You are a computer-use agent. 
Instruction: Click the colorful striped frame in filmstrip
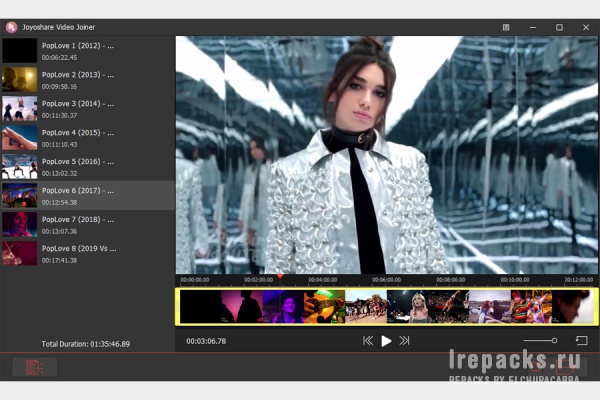[x=531, y=307]
